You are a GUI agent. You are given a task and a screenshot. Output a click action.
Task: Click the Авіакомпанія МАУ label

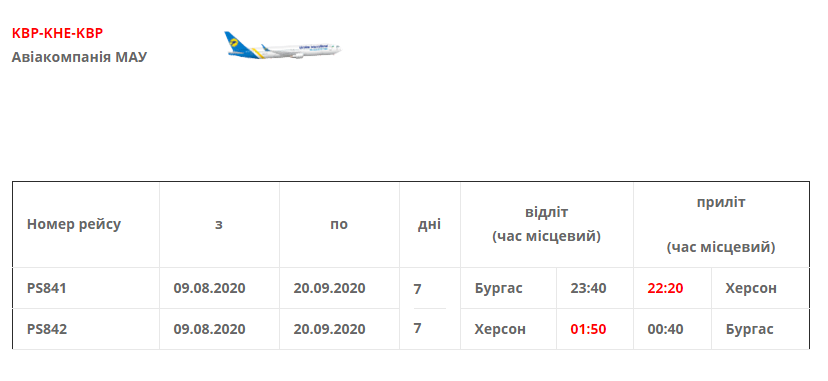click(x=79, y=57)
